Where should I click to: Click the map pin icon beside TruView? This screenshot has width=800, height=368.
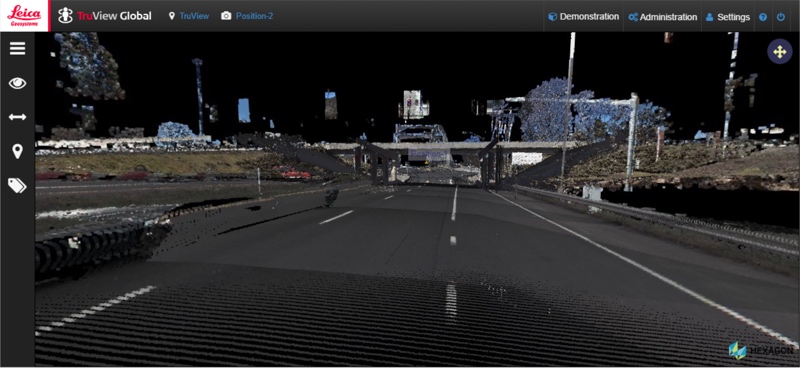click(171, 16)
